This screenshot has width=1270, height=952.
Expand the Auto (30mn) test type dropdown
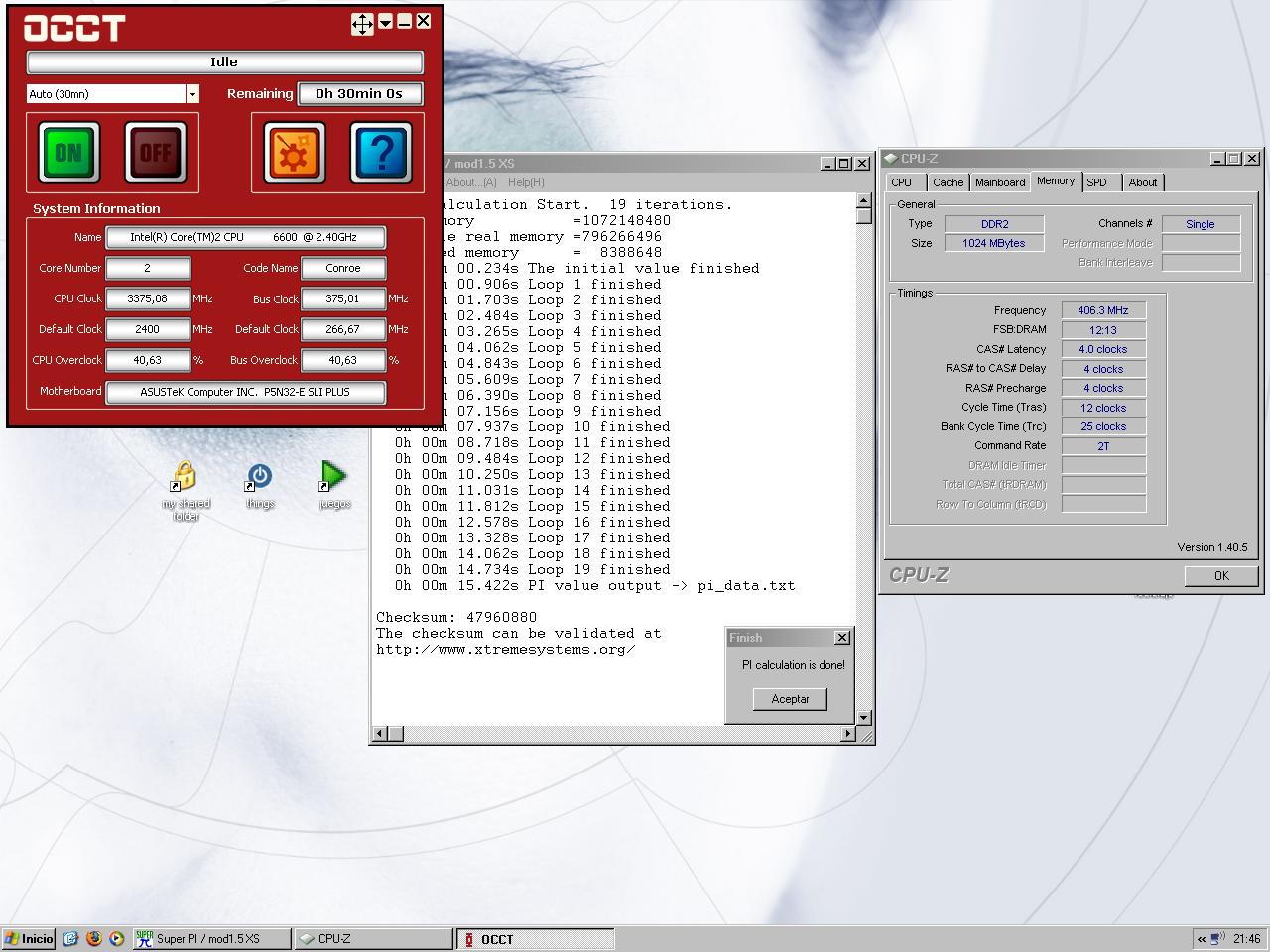click(x=192, y=94)
